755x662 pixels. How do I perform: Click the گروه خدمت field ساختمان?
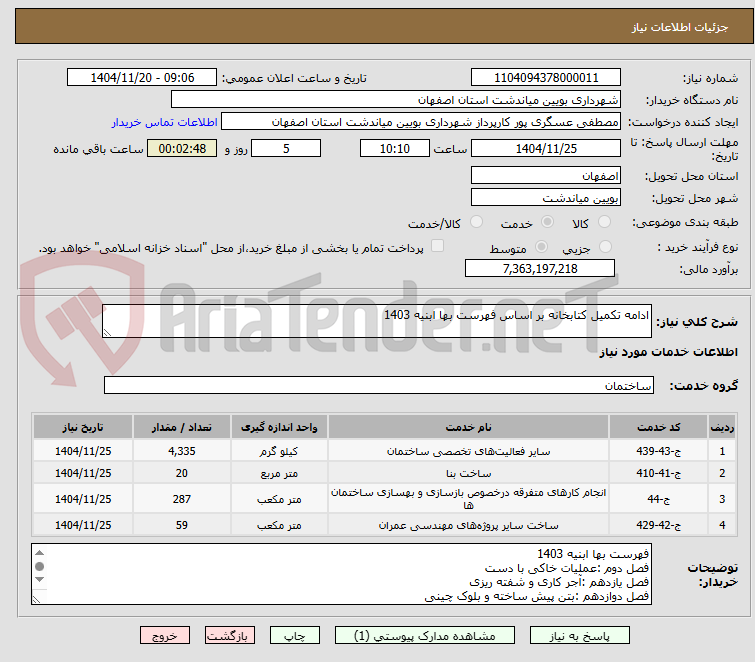(x=378, y=385)
